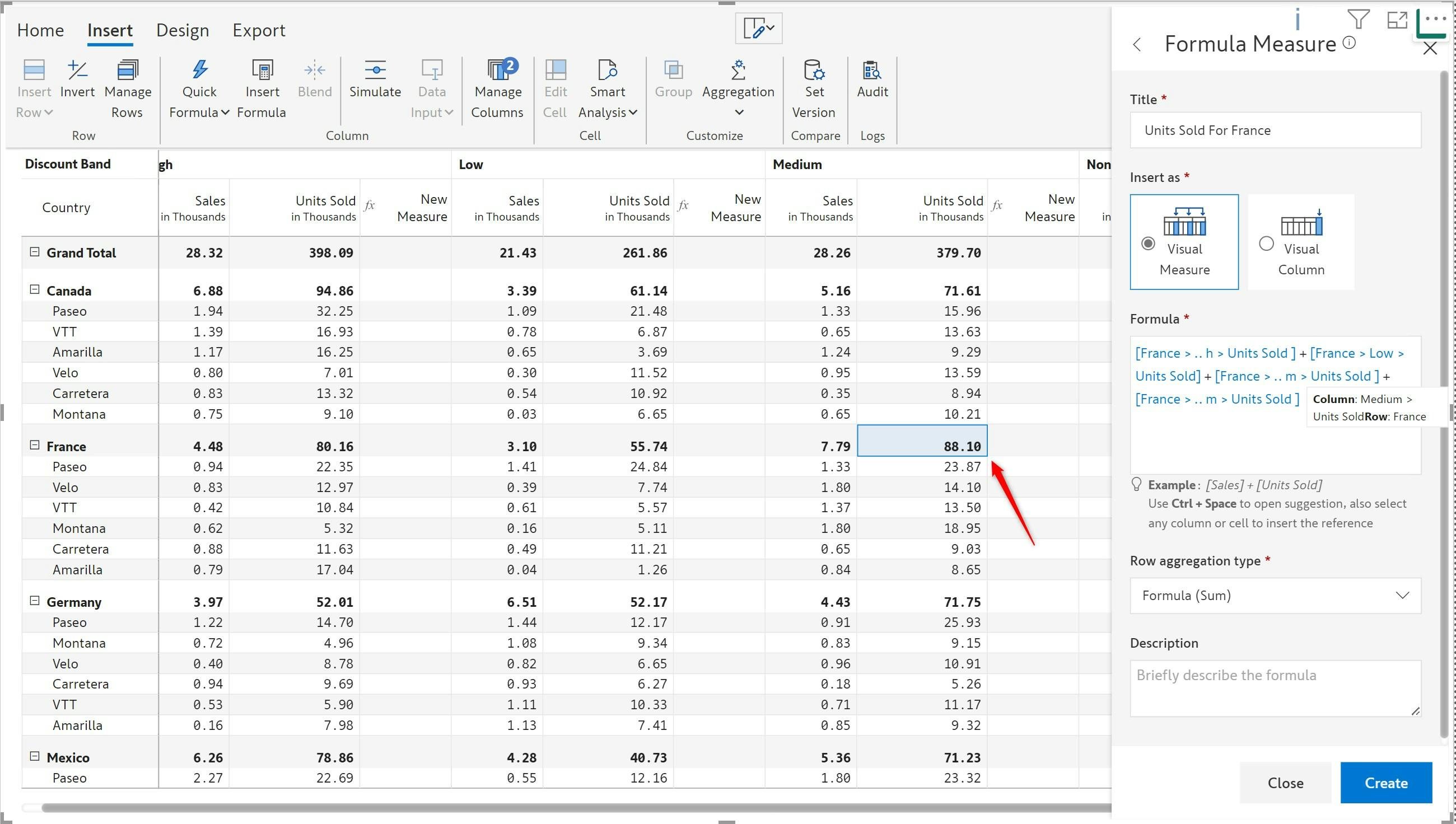Screen dimensions: 1456x824
Task: Collapse the Germany row group
Action: click(35, 601)
